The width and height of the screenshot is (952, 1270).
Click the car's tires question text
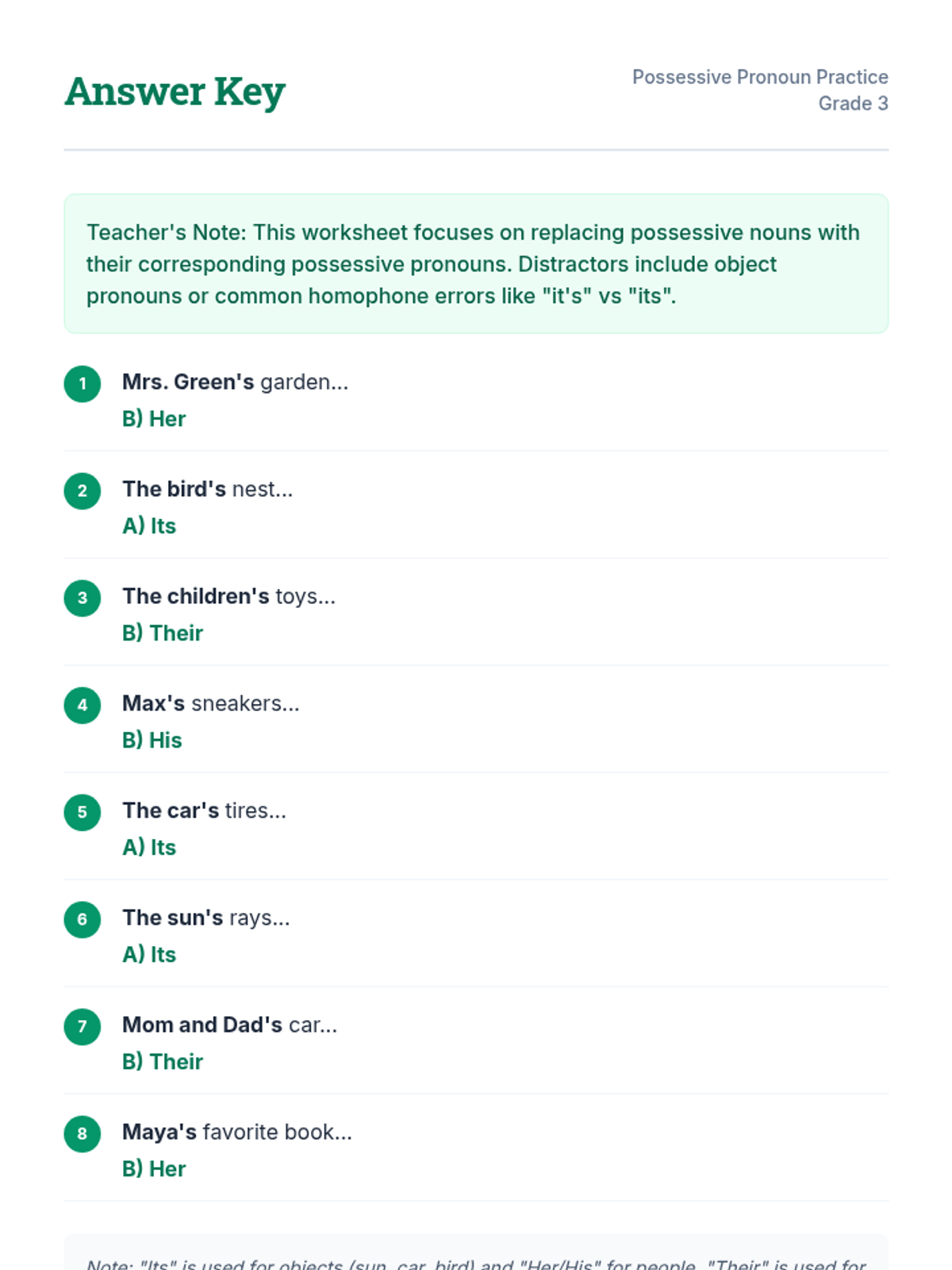(204, 810)
